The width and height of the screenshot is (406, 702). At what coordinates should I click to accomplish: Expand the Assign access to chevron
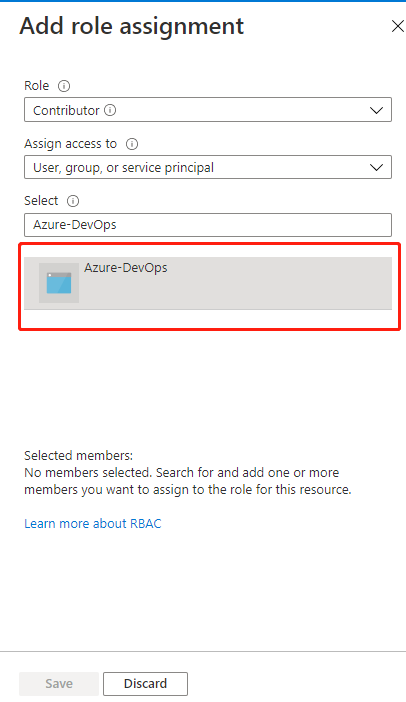[x=376, y=167]
